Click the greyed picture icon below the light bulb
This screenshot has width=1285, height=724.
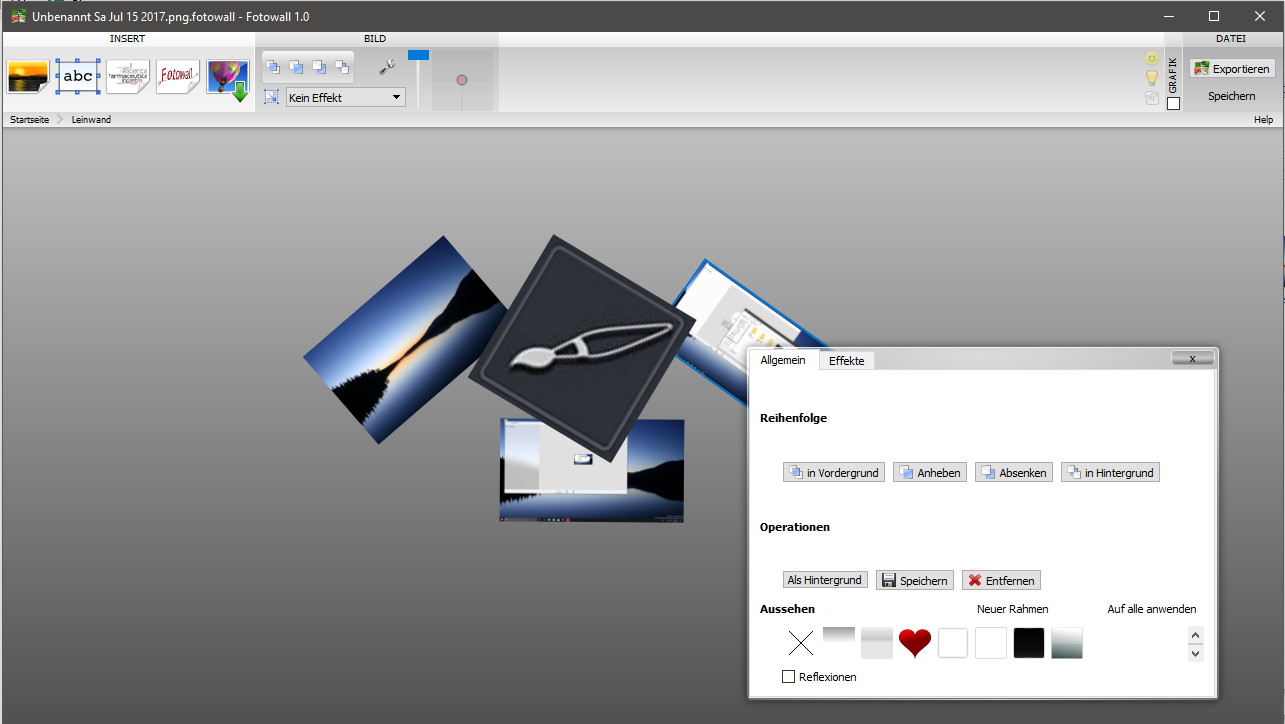click(x=1152, y=98)
